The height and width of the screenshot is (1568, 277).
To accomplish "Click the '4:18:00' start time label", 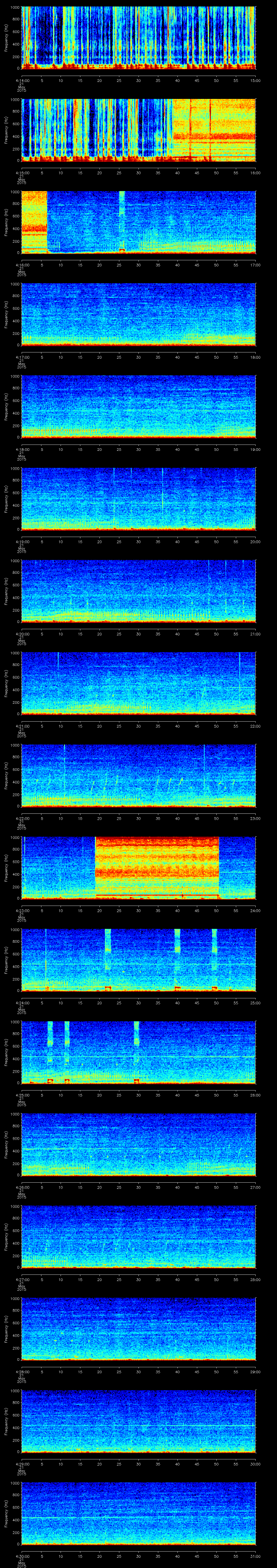I will tap(22, 449).
